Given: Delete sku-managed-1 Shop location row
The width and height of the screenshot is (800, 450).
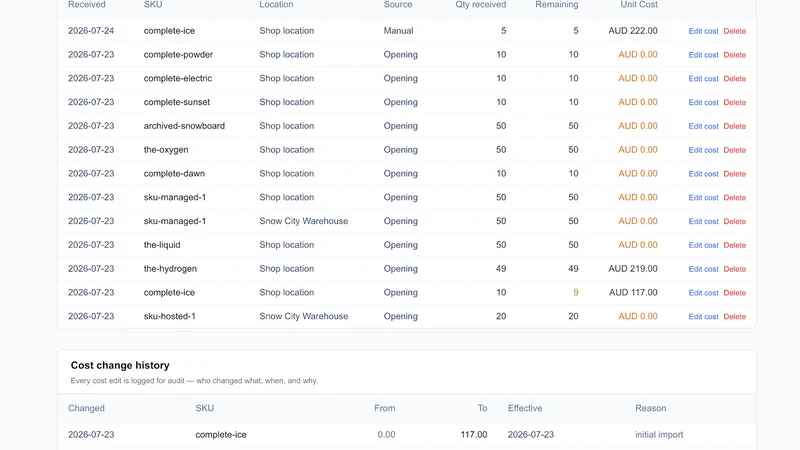Looking at the screenshot, I should pos(735,198).
